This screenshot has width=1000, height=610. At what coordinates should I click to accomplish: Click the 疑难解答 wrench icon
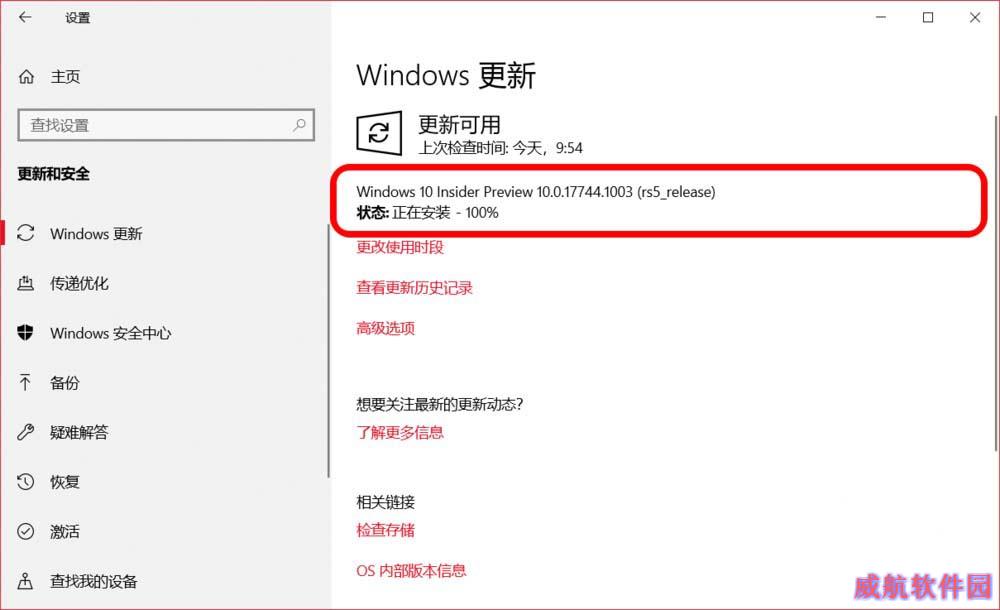[x=26, y=432]
